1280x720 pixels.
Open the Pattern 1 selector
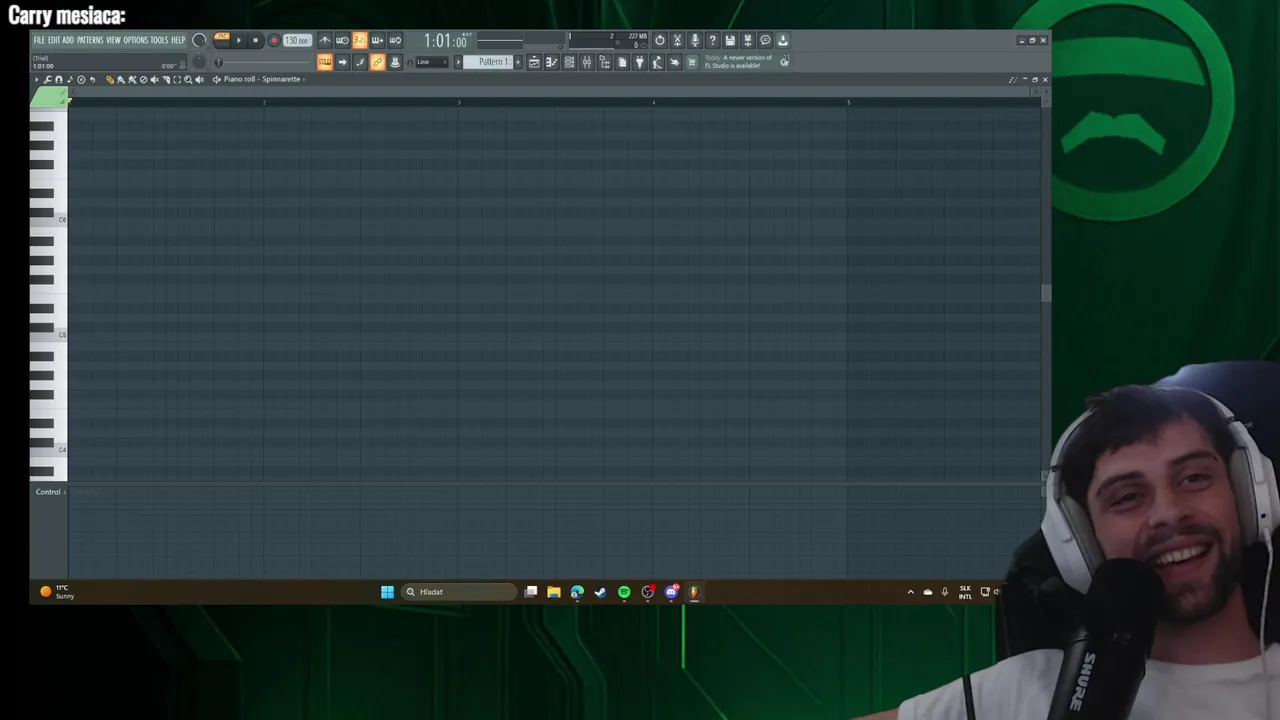click(x=488, y=62)
